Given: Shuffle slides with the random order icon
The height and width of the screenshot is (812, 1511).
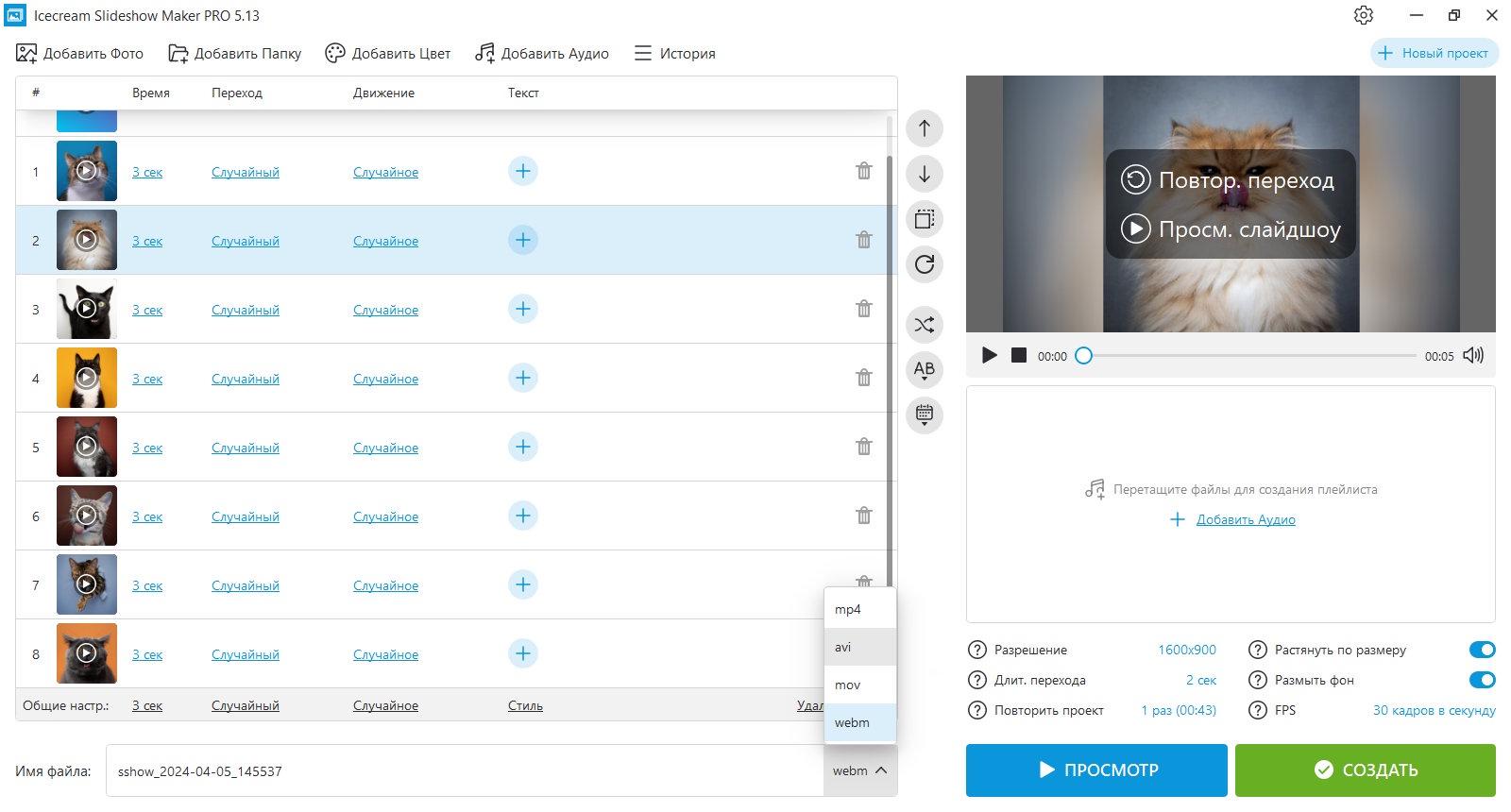Looking at the screenshot, I should [925, 325].
